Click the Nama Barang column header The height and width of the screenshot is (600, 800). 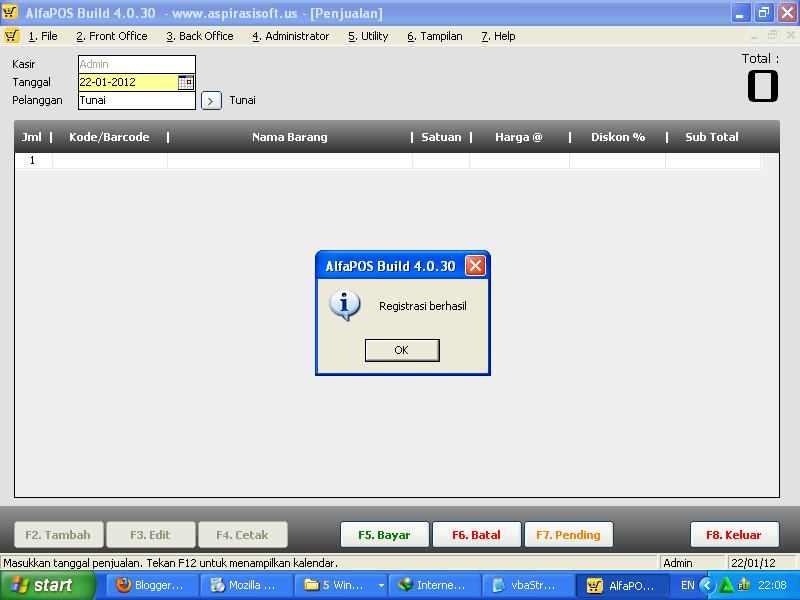pos(290,137)
